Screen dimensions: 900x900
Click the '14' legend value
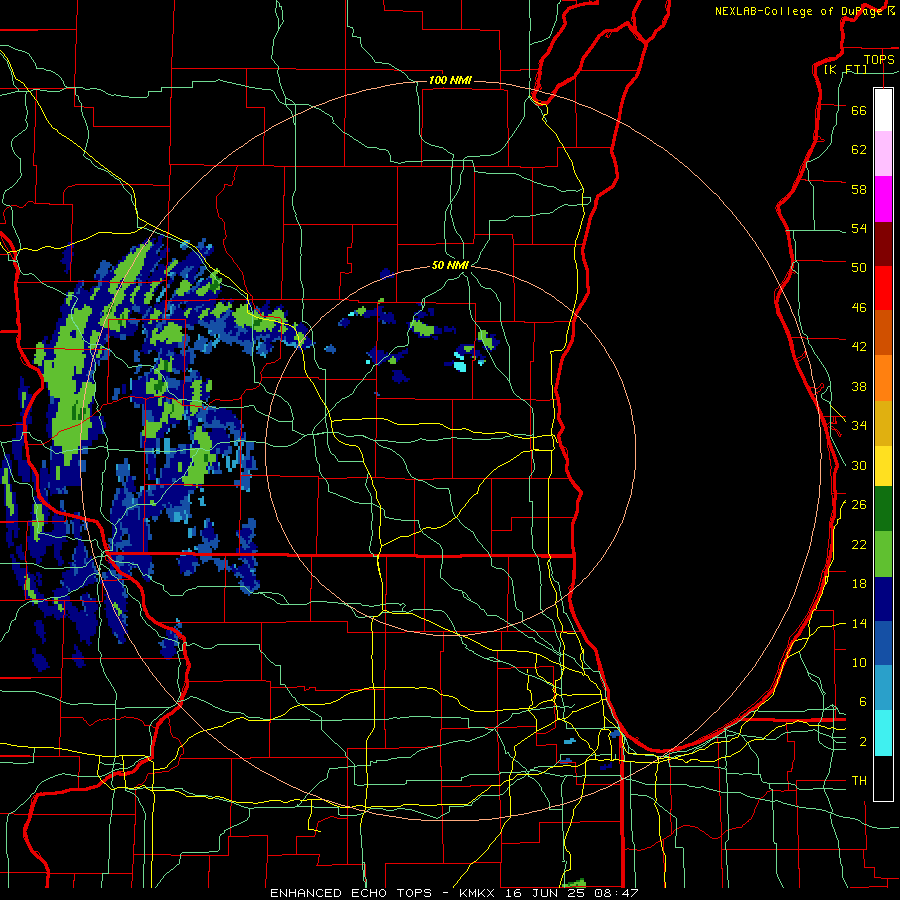859,623
